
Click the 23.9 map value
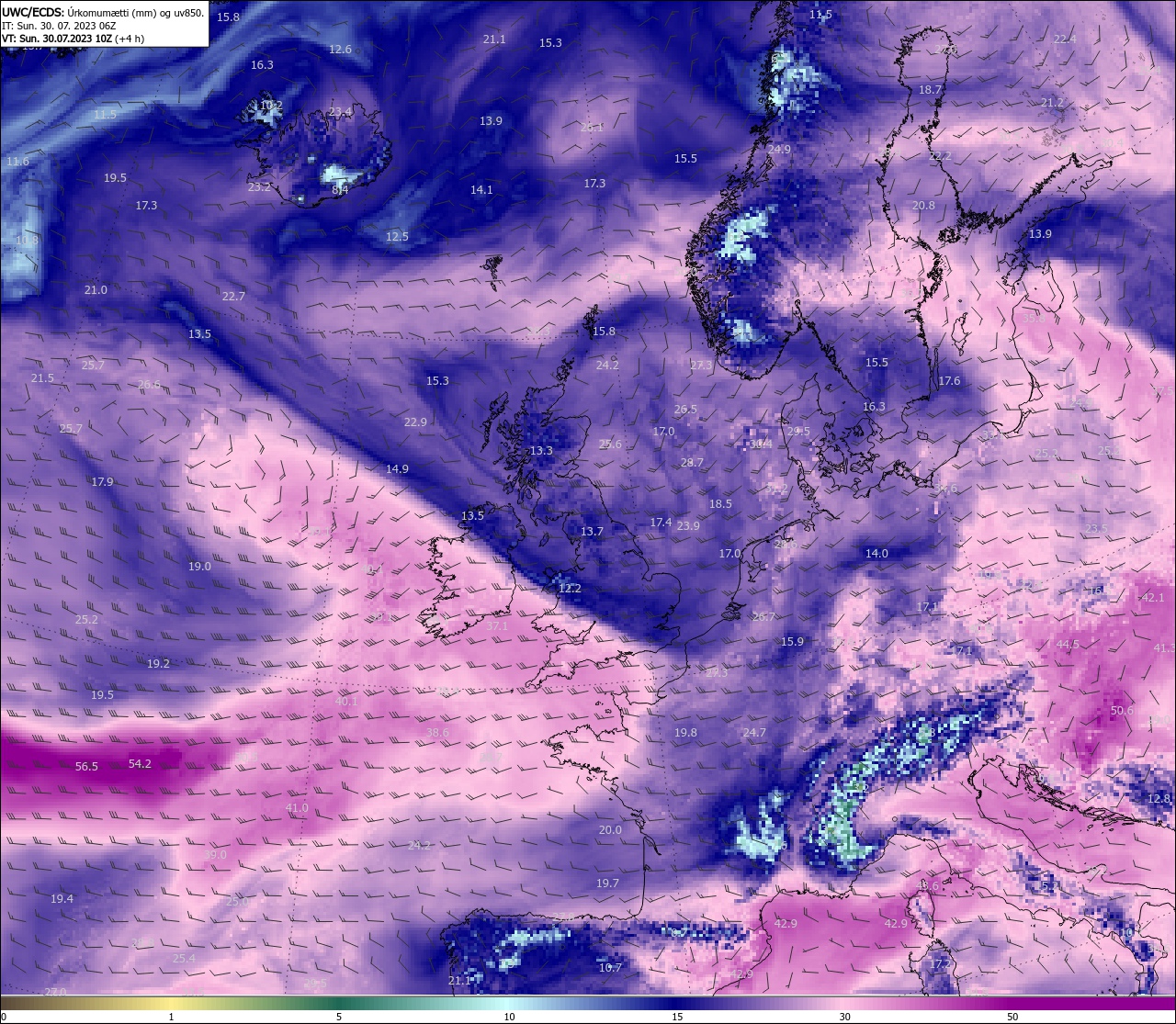point(688,526)
